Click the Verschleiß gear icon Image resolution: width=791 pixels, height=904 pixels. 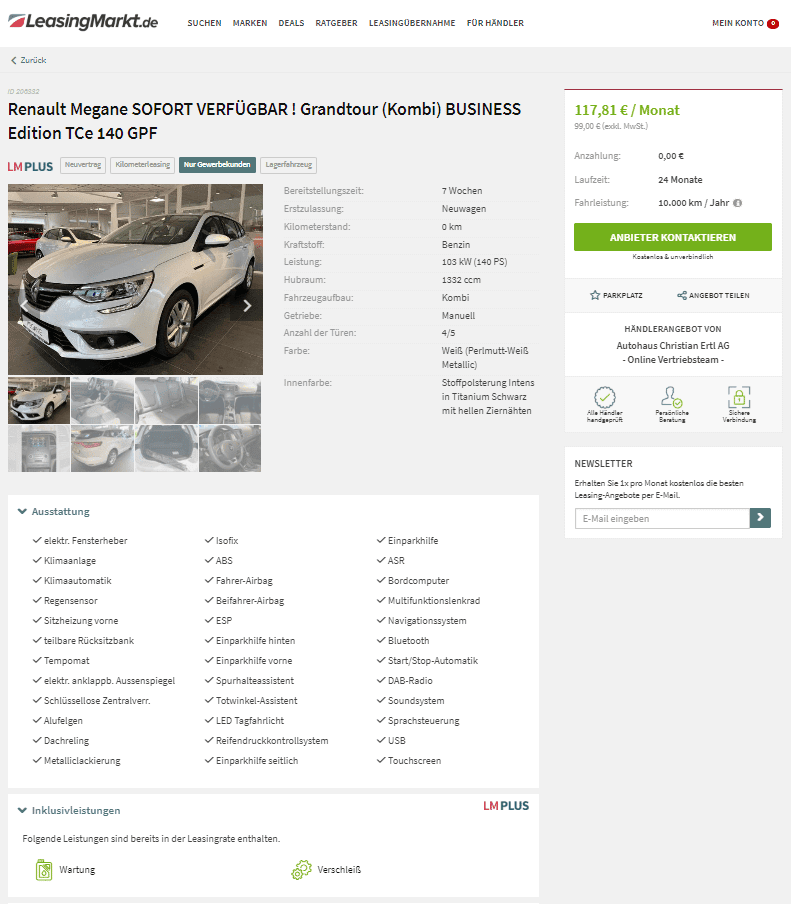(301, 870)
